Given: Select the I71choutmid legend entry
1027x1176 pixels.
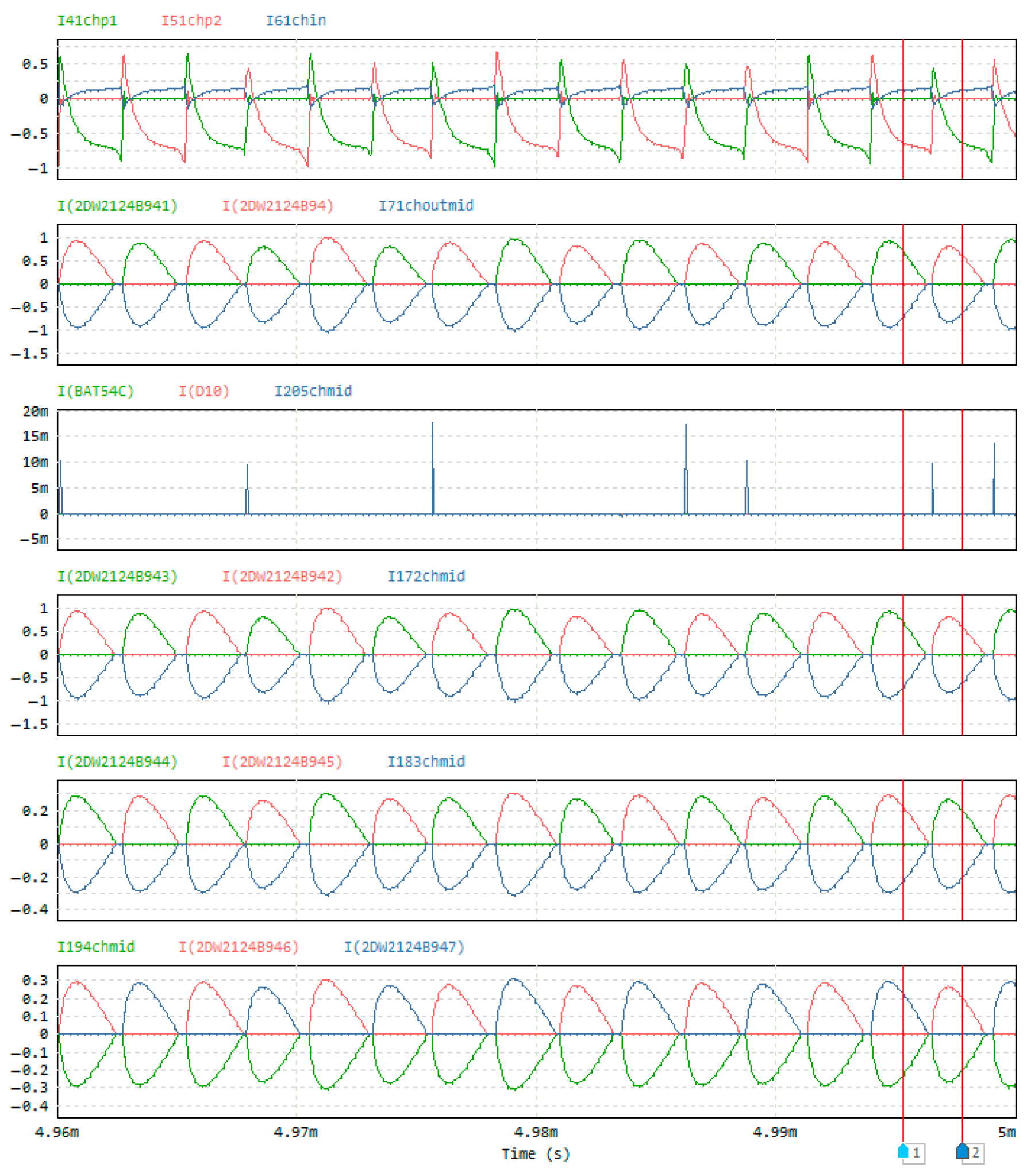Looking at the screenshot, I should click(425, 206).
